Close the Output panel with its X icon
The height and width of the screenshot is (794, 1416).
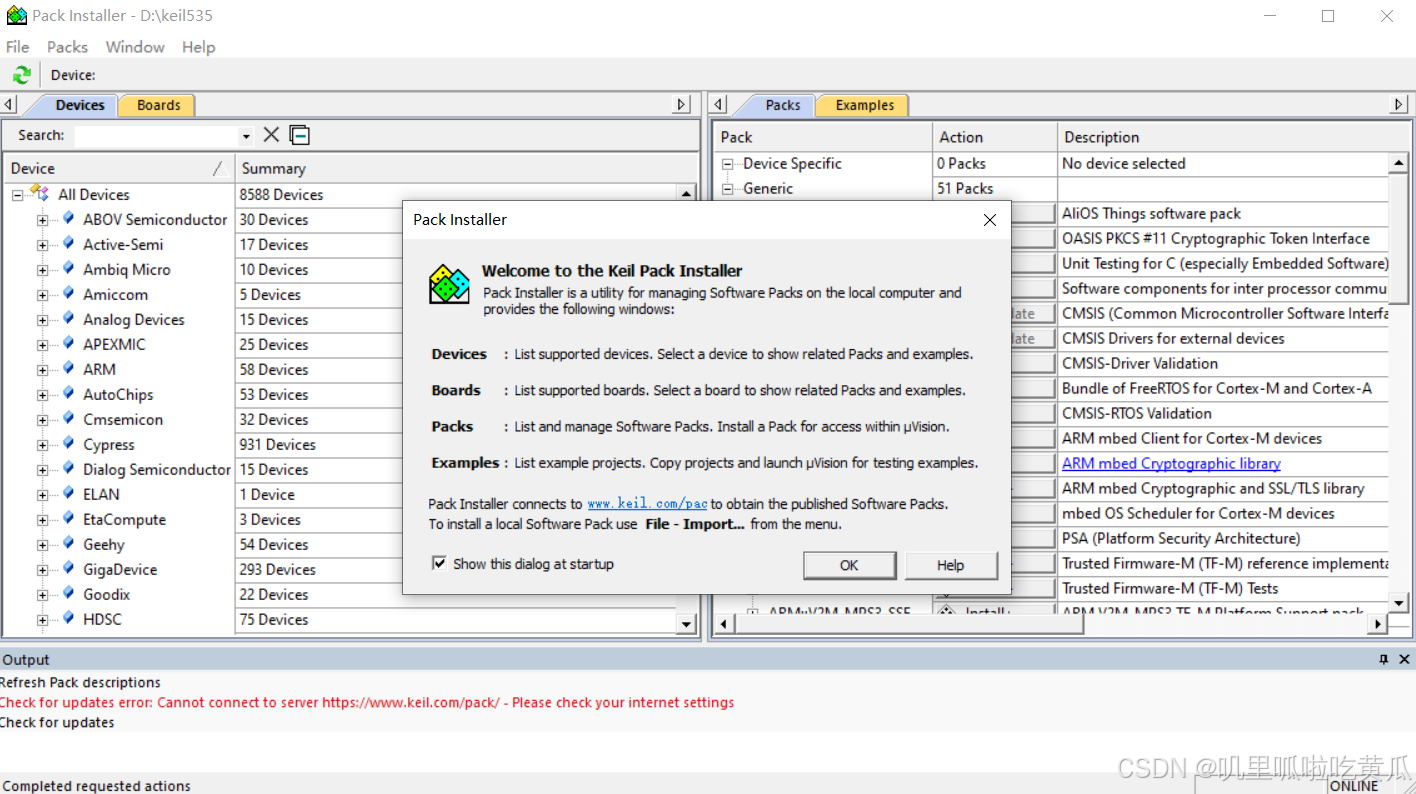[x=1404, y=660]
